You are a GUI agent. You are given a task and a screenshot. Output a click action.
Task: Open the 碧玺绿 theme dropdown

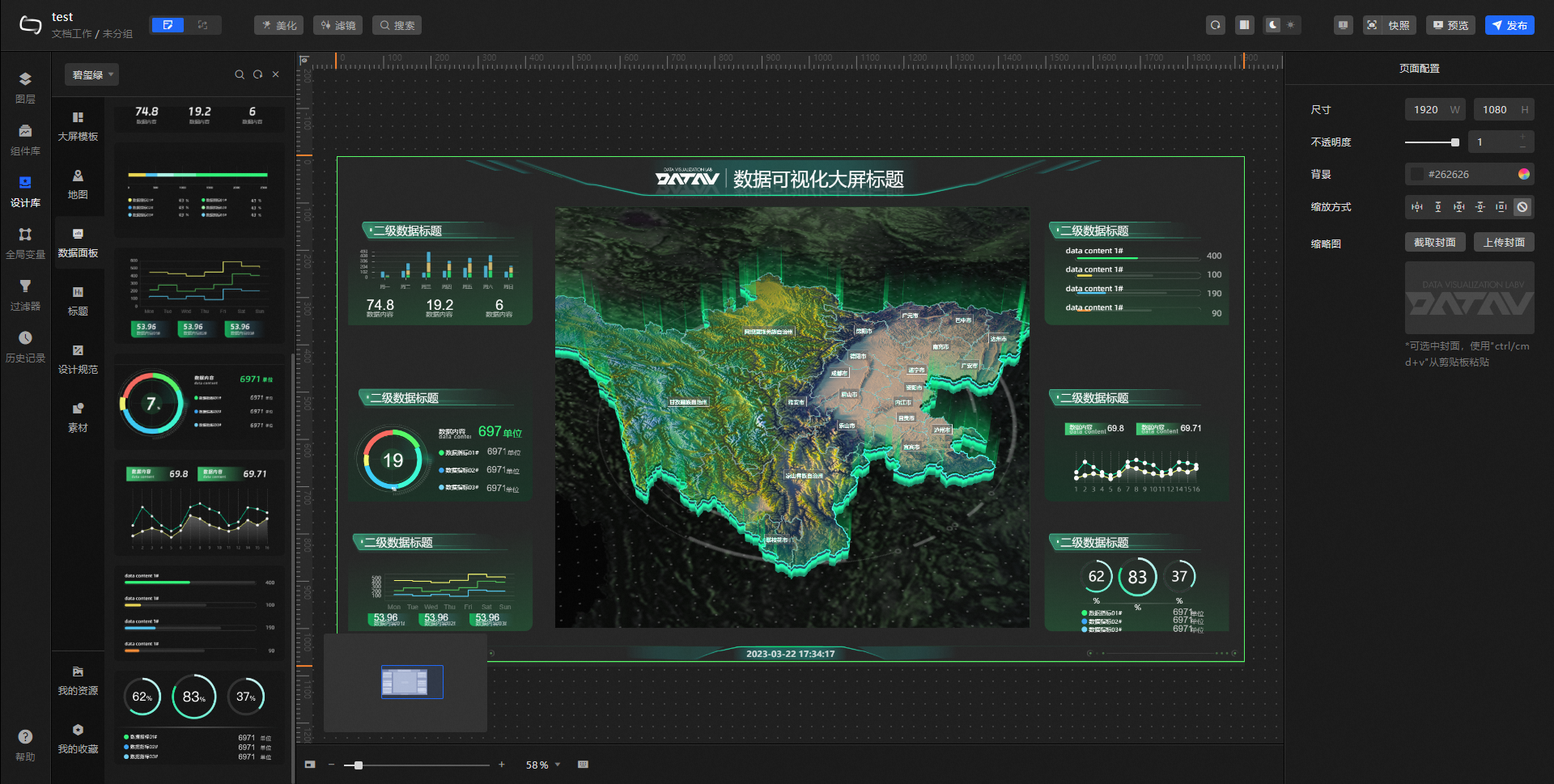pos(92,74)
